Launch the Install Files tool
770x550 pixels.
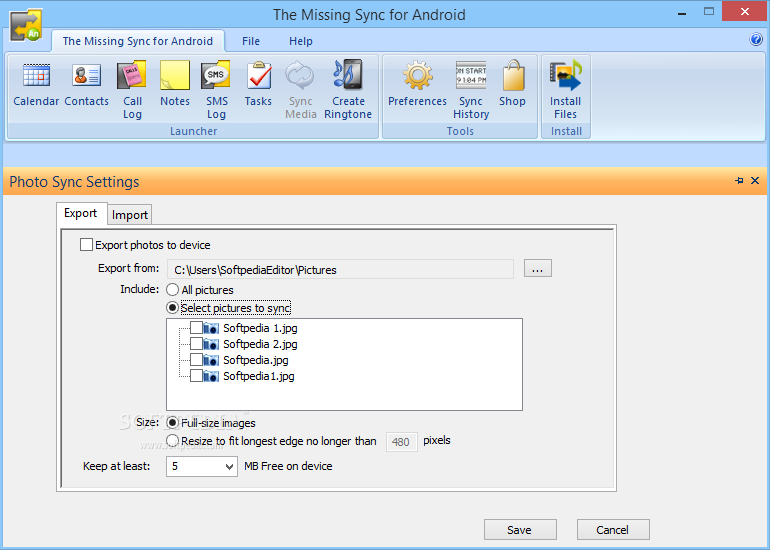565,90
